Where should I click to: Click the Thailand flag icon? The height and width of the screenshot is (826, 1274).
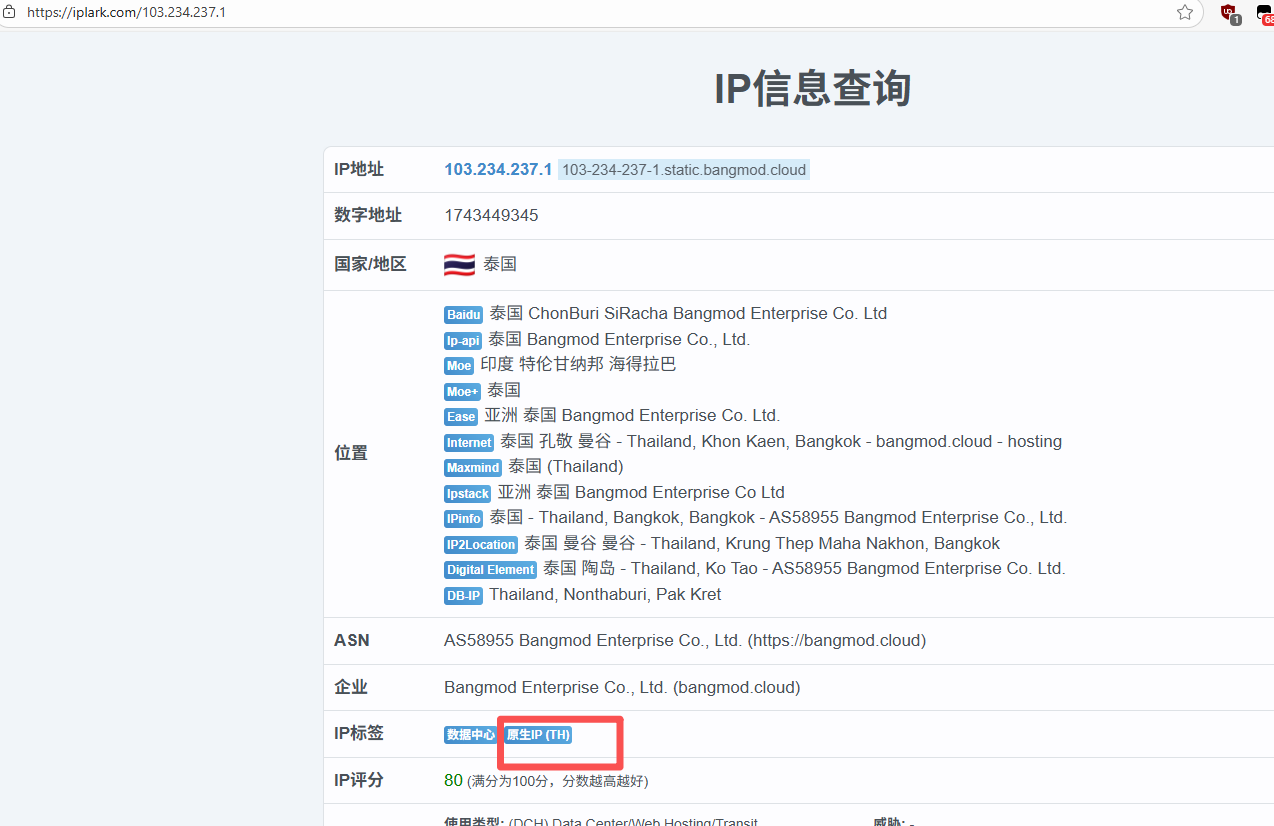459,265
